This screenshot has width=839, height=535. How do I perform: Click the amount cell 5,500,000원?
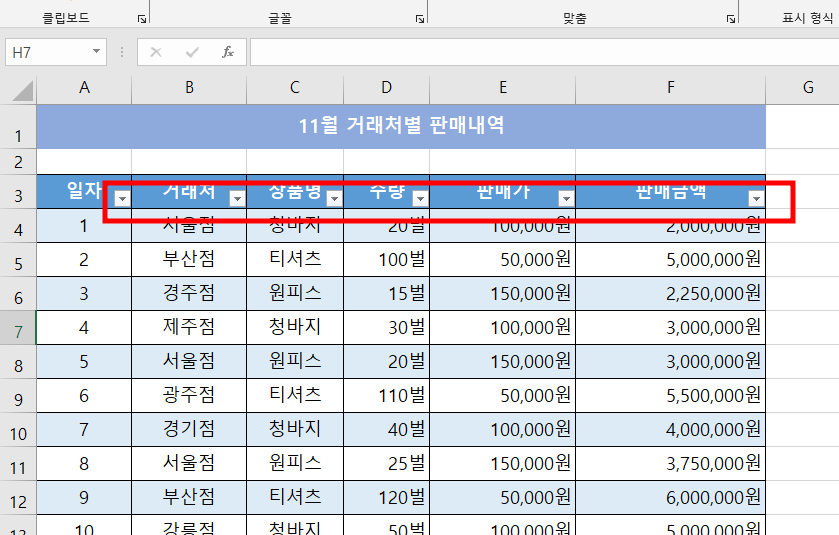(670, 395)
